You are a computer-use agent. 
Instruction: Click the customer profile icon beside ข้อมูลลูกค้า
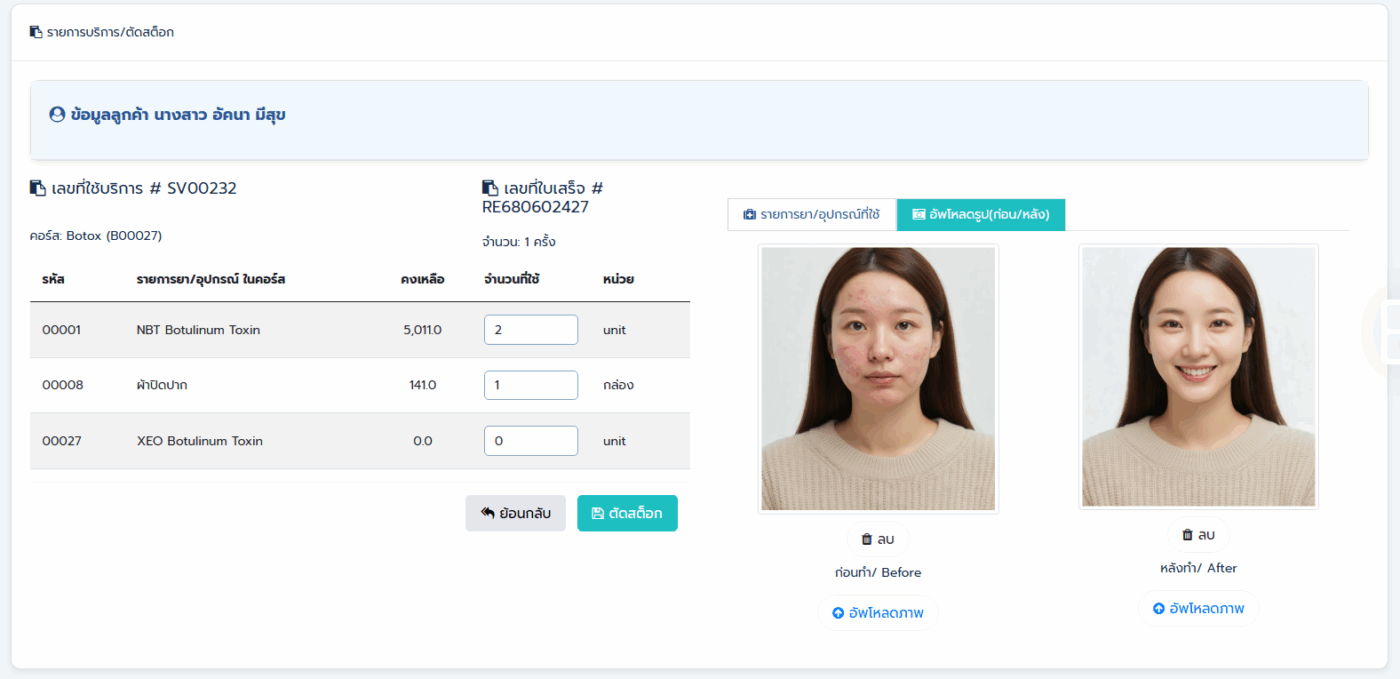(57, 115)
